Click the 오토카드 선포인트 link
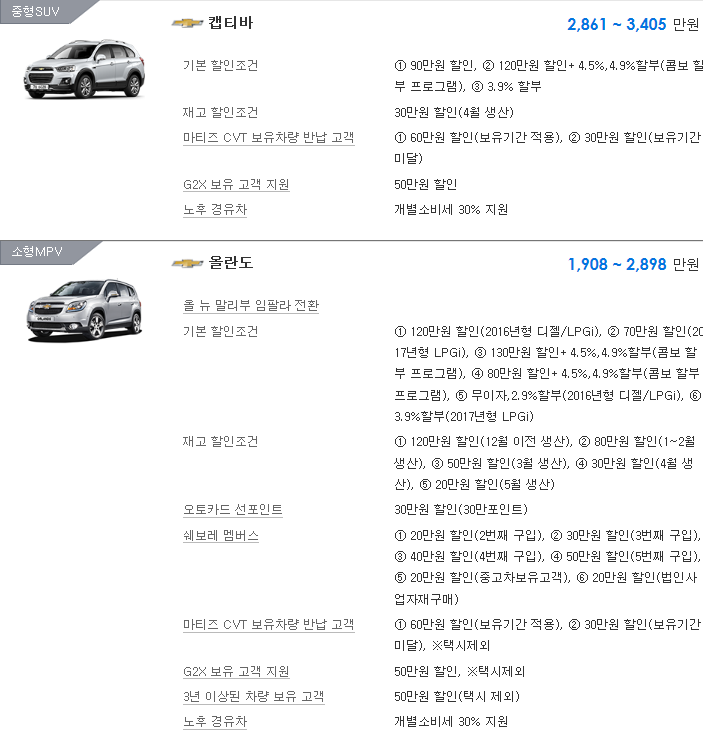 [233, 509]
